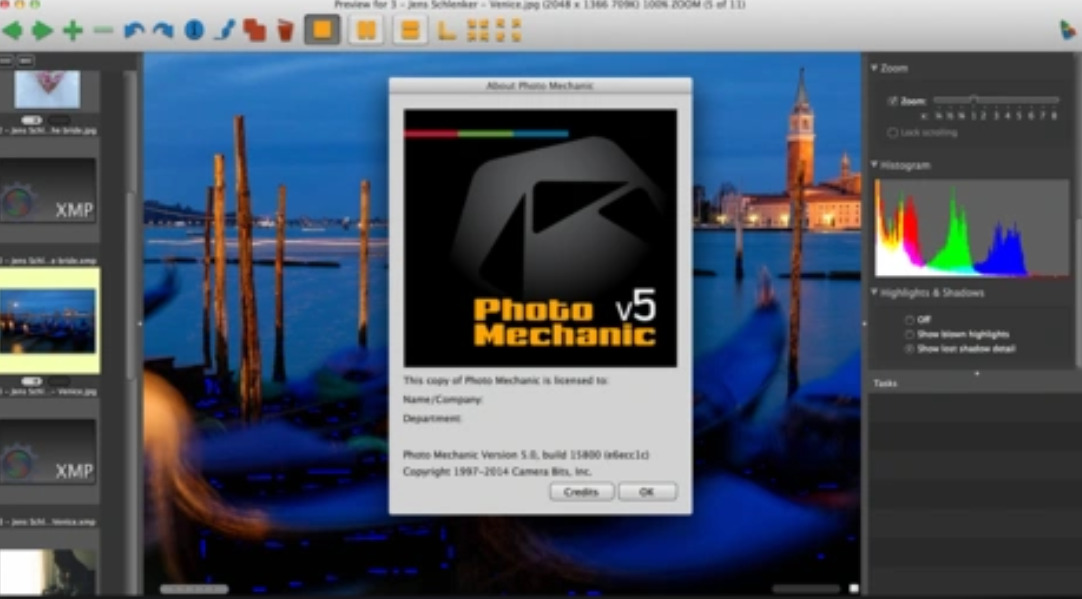The height and width of the screenshot is (599, 1082).
Task: Open photo info with blue circle icon
Action: click(x=194, y=30)
